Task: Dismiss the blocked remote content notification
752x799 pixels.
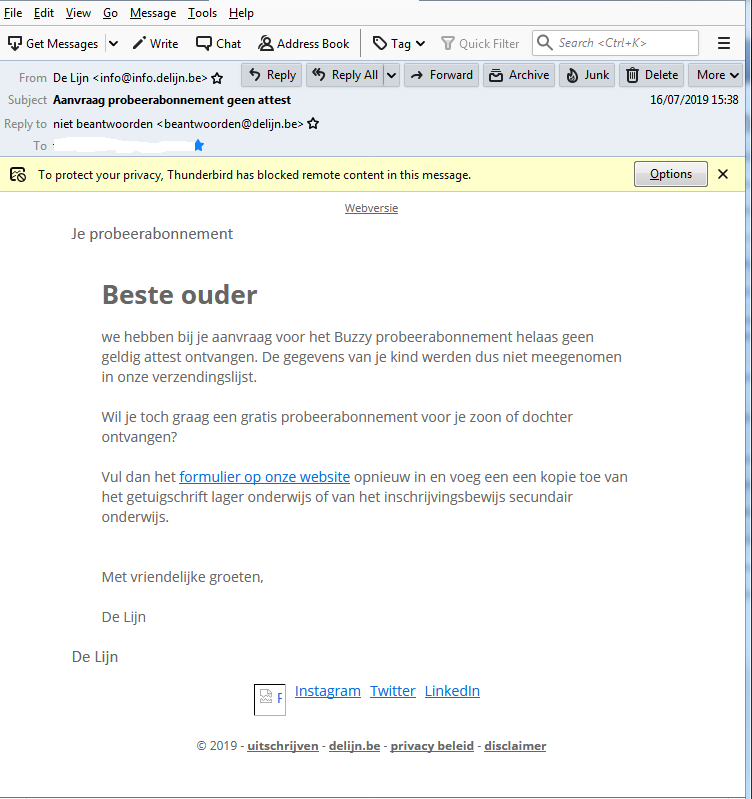Action: point(723,174)
